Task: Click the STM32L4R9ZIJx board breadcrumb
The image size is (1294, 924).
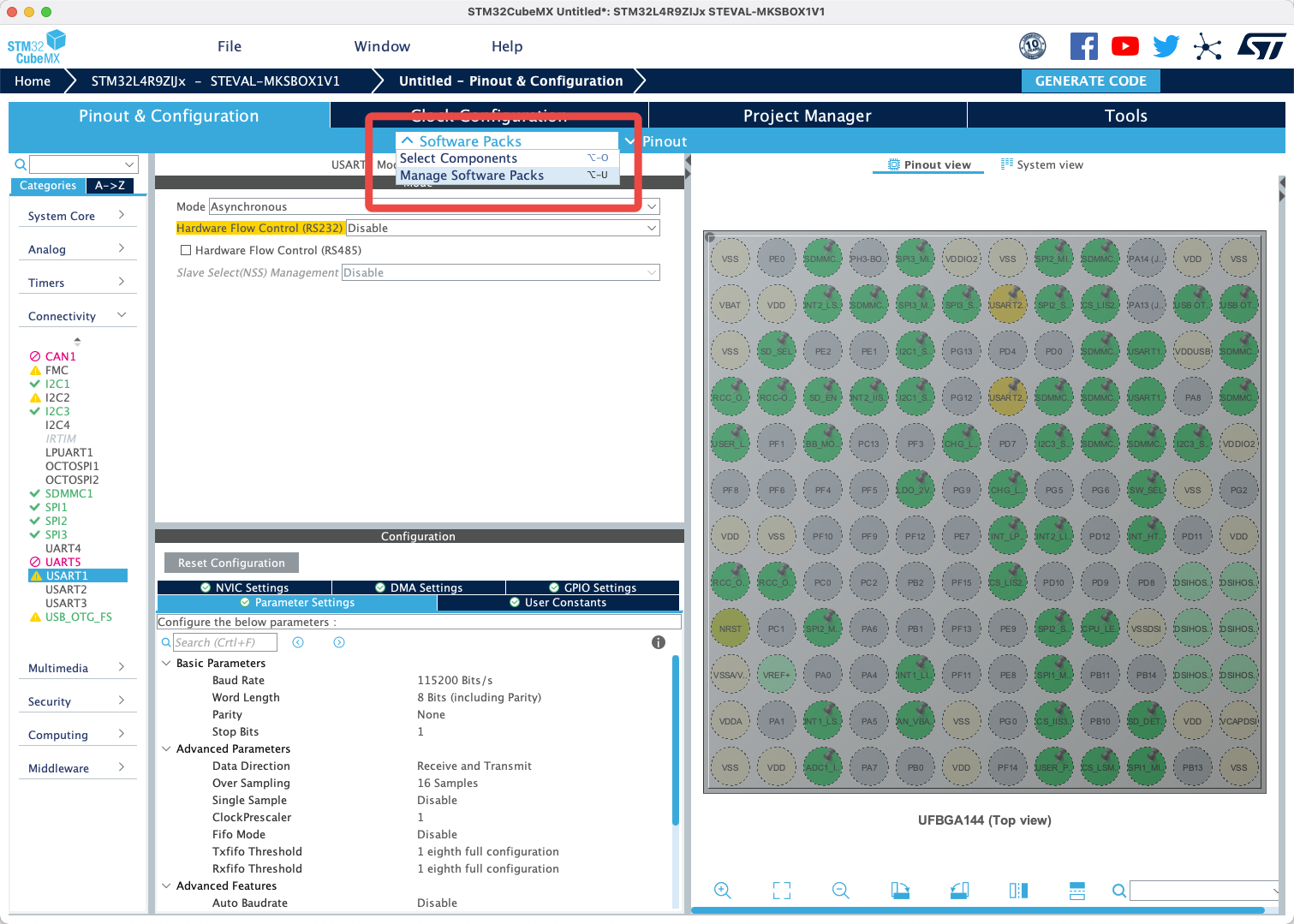Action: pyautogui.click(x=216, y=80)
